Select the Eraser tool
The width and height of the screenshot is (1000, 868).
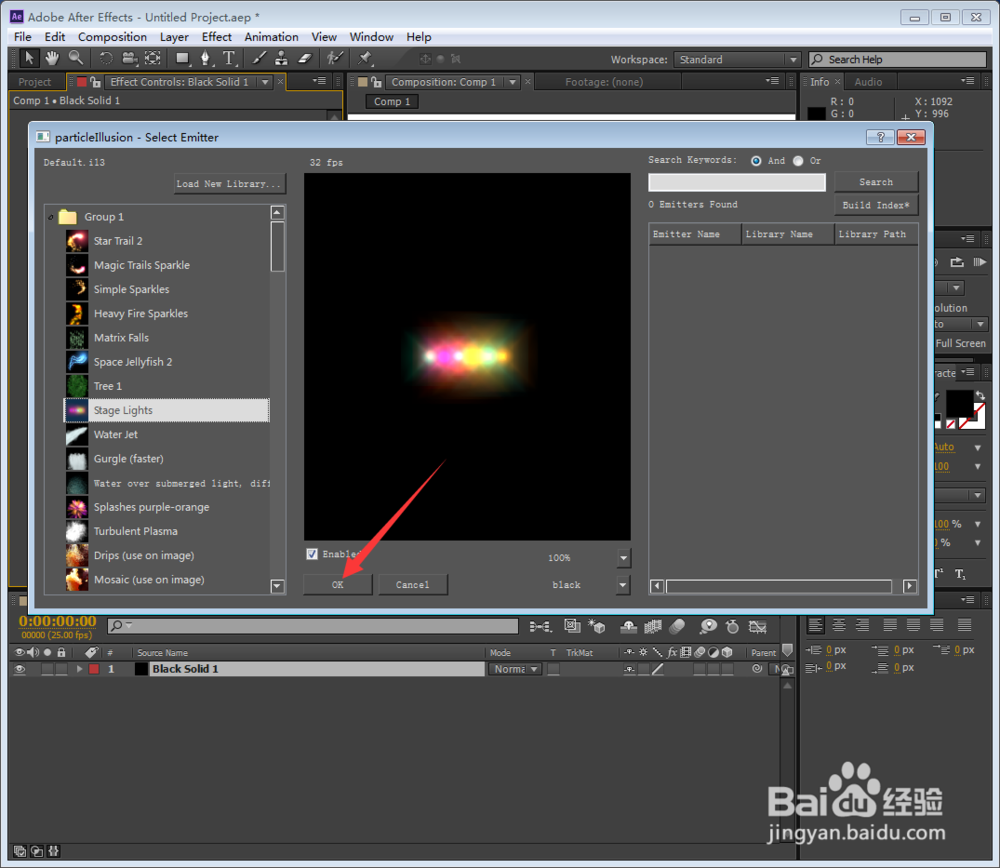coord(305,59)
